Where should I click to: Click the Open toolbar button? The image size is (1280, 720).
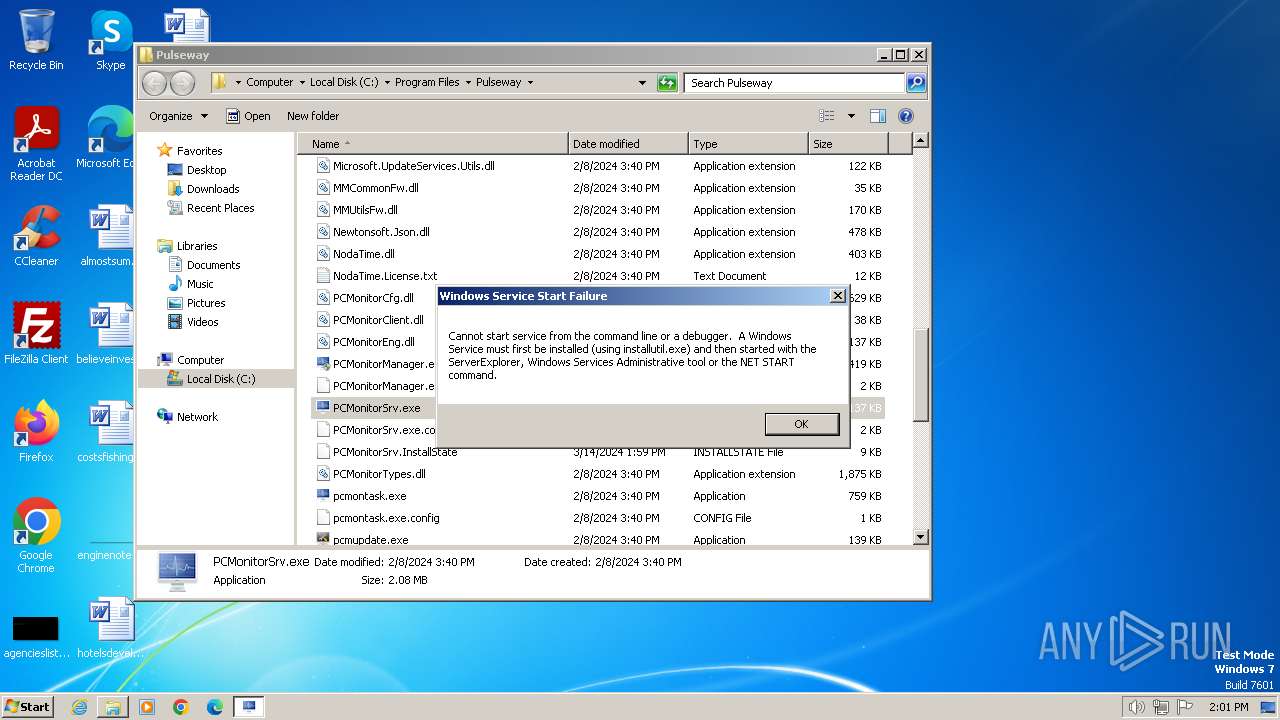coord(248,116)
